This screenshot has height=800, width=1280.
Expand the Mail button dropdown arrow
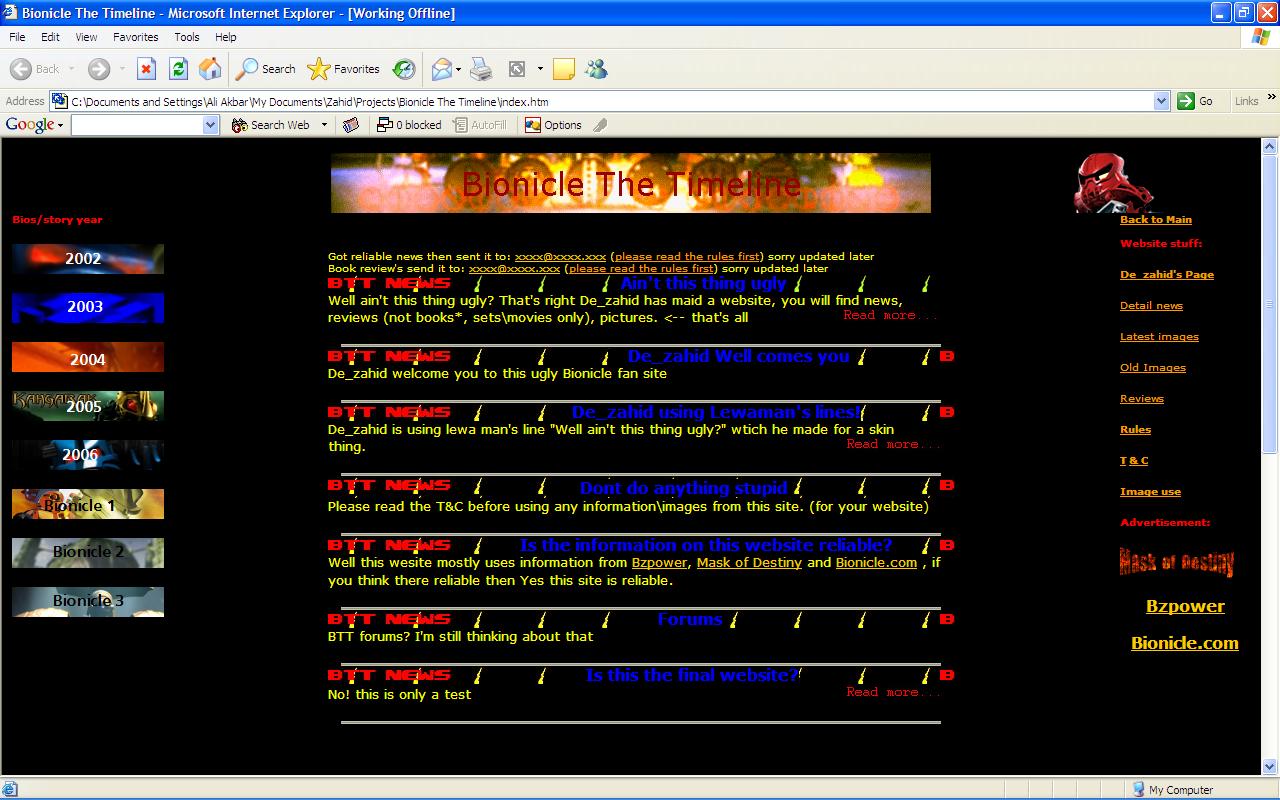(459, 69)
